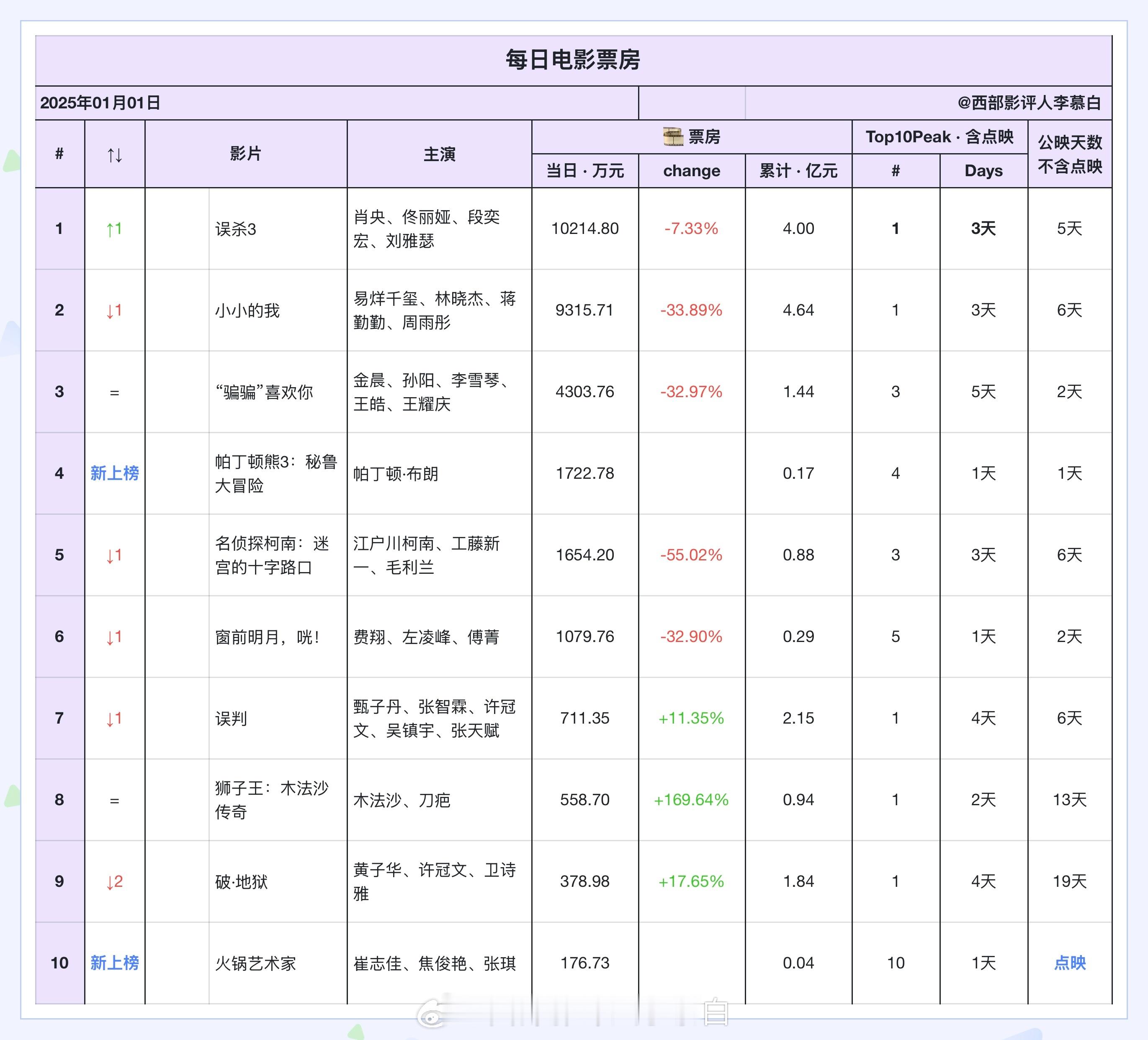Screen dimensions: 1148x1040
Task: Click the daily box office 9315.71
Action: click(585, 310)
